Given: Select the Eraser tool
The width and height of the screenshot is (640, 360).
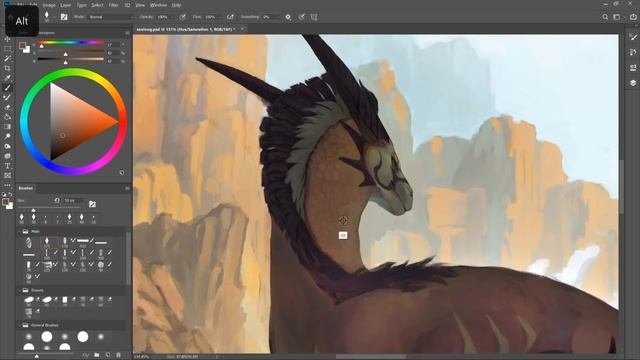Looking at the screenshot, I should [7, 107].
